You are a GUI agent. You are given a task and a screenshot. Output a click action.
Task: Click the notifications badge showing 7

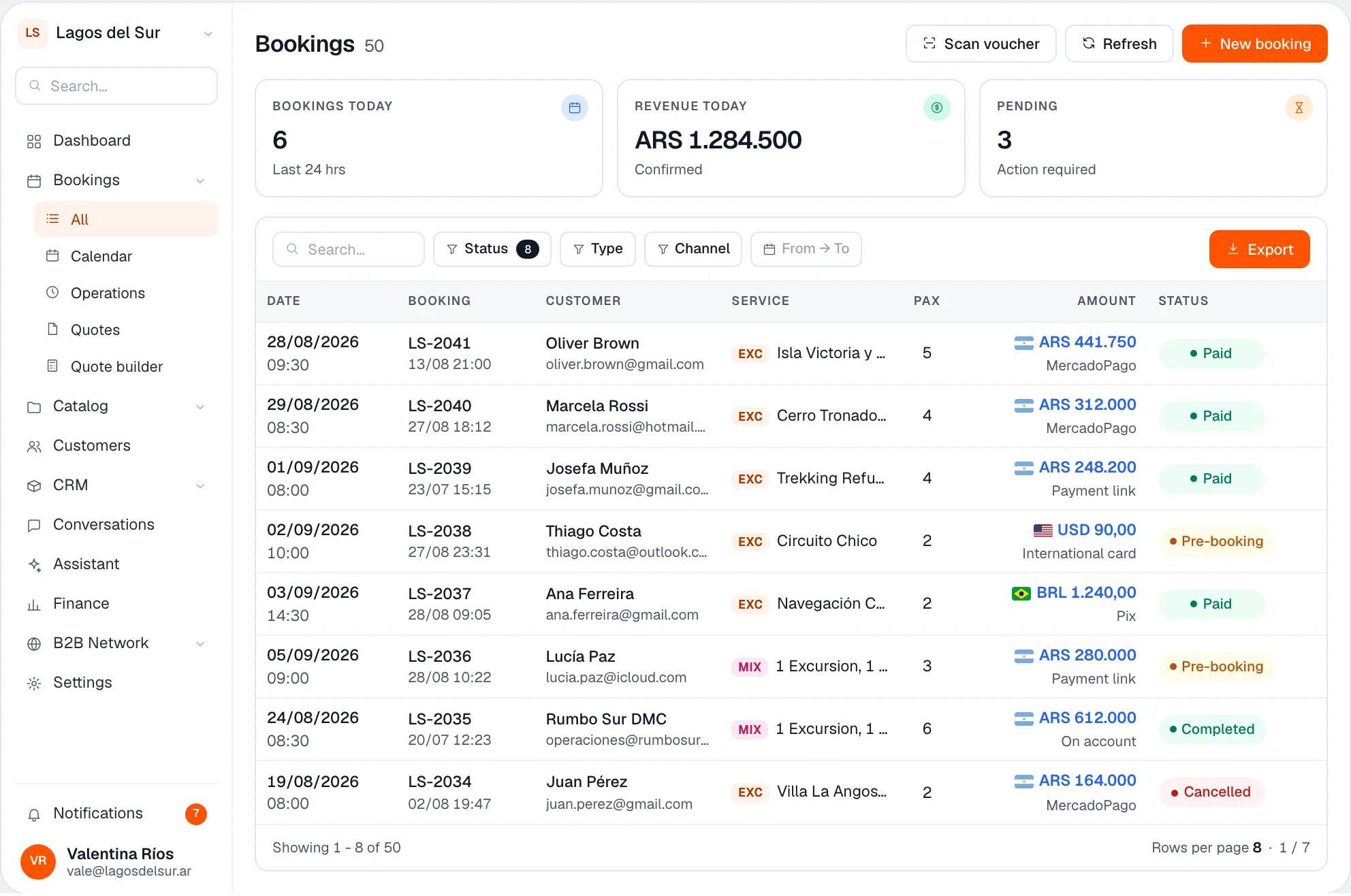(196, 814)
